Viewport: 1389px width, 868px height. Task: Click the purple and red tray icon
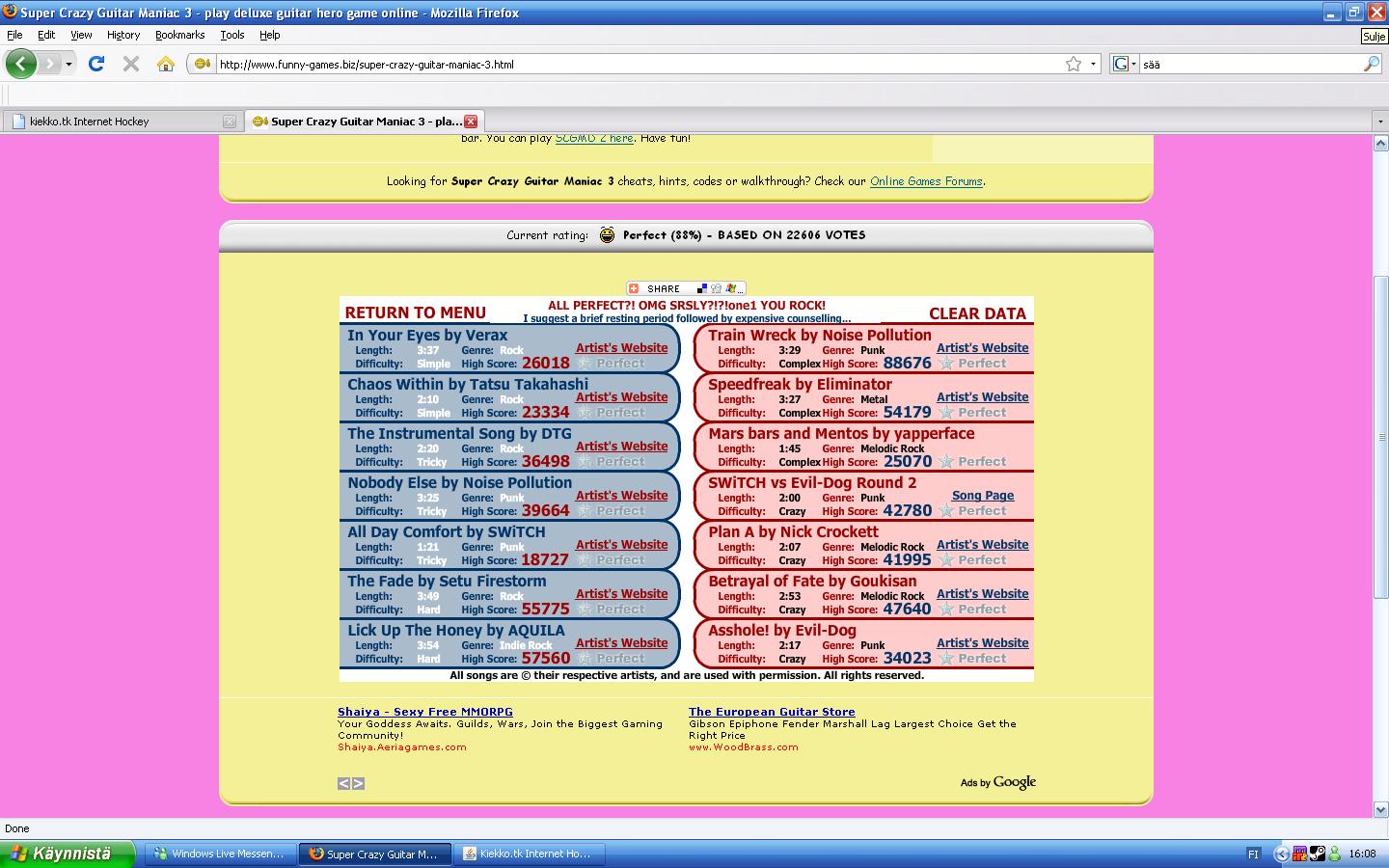pos(1299,854)
